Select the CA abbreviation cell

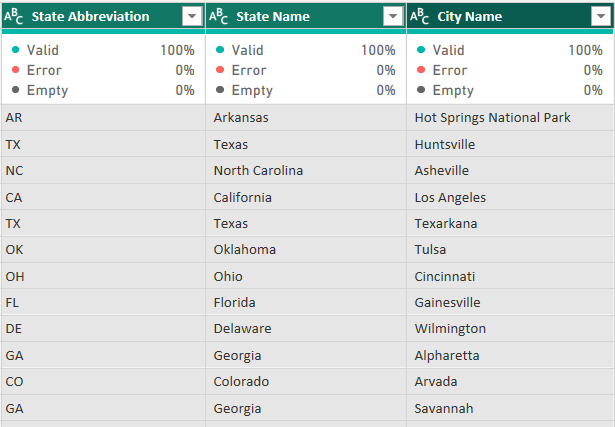click(104, 197)
